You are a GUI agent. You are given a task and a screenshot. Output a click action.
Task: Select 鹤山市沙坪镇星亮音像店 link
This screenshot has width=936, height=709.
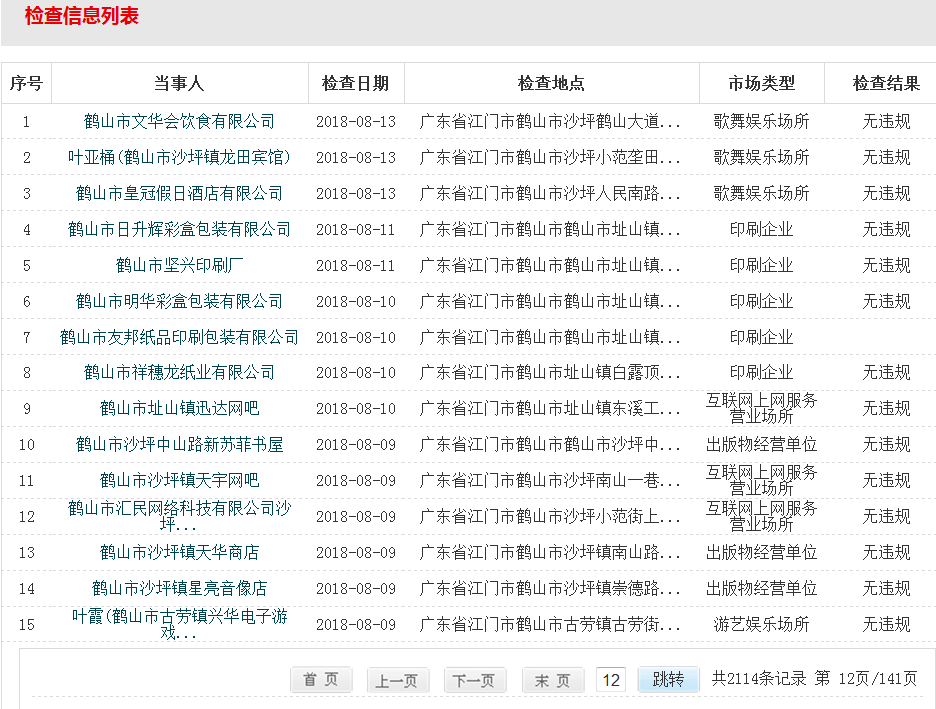(179, 589)
